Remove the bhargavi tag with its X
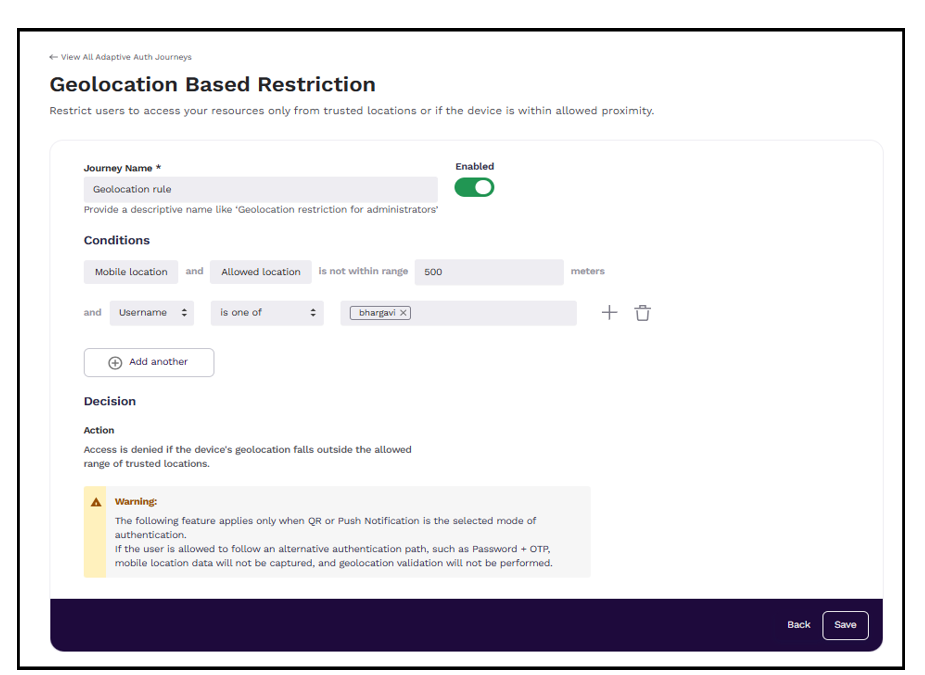The width and height of the screenshot is (925, 675). [403, 313]
